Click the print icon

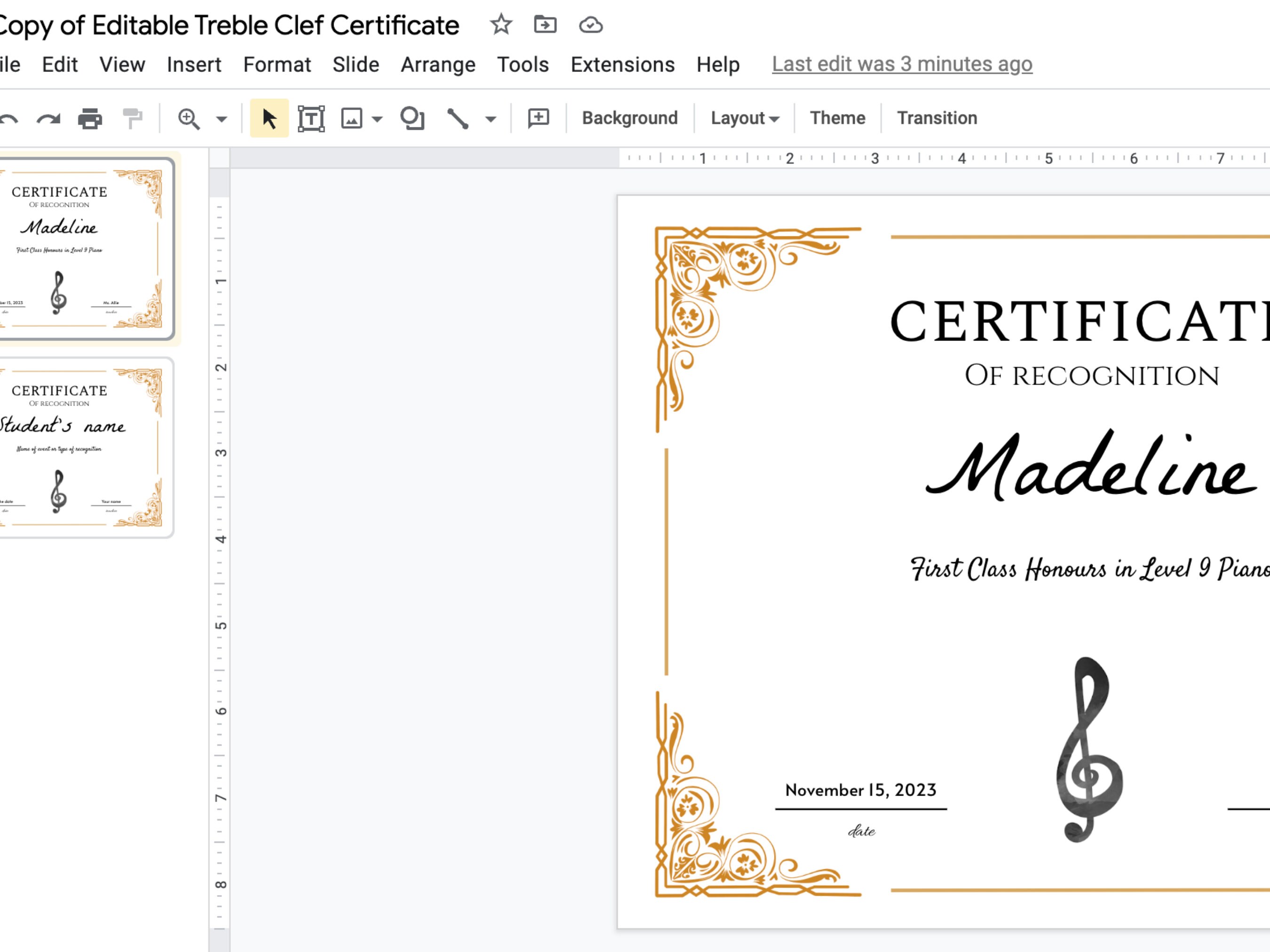[x=89, y=118]
